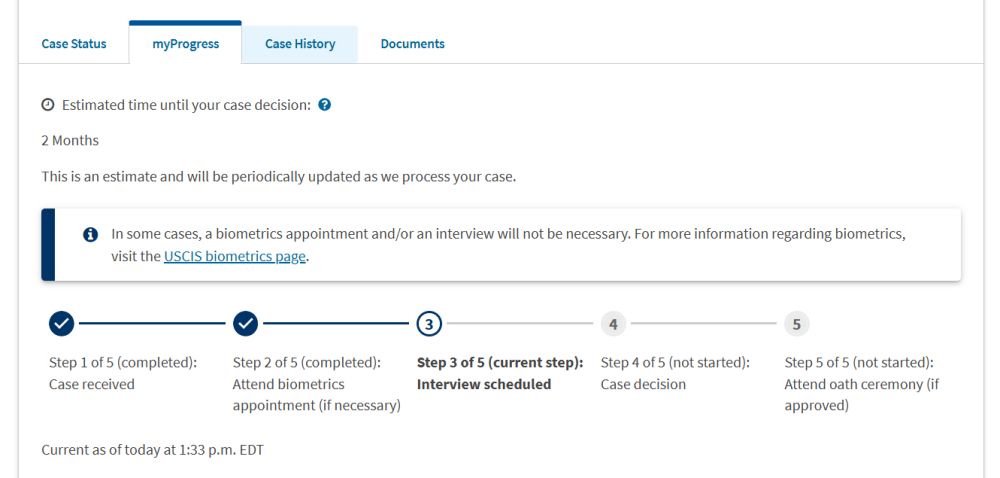Click the gray progress line between steps 3 and 4
This screenshot has width=1000, height=478.
pyautogui.click(x=520, y=324)
